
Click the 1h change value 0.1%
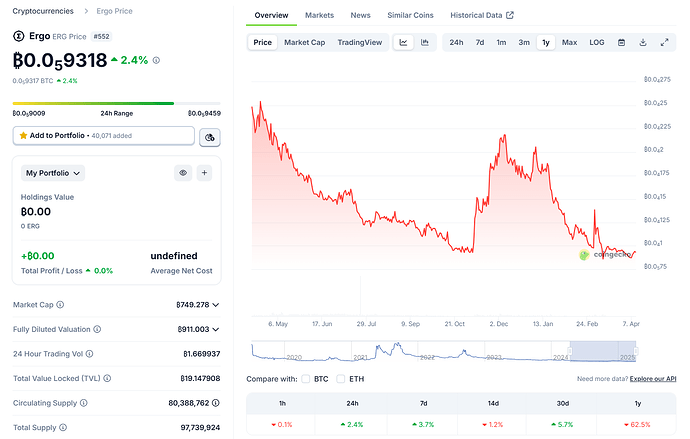pos(282,424)
